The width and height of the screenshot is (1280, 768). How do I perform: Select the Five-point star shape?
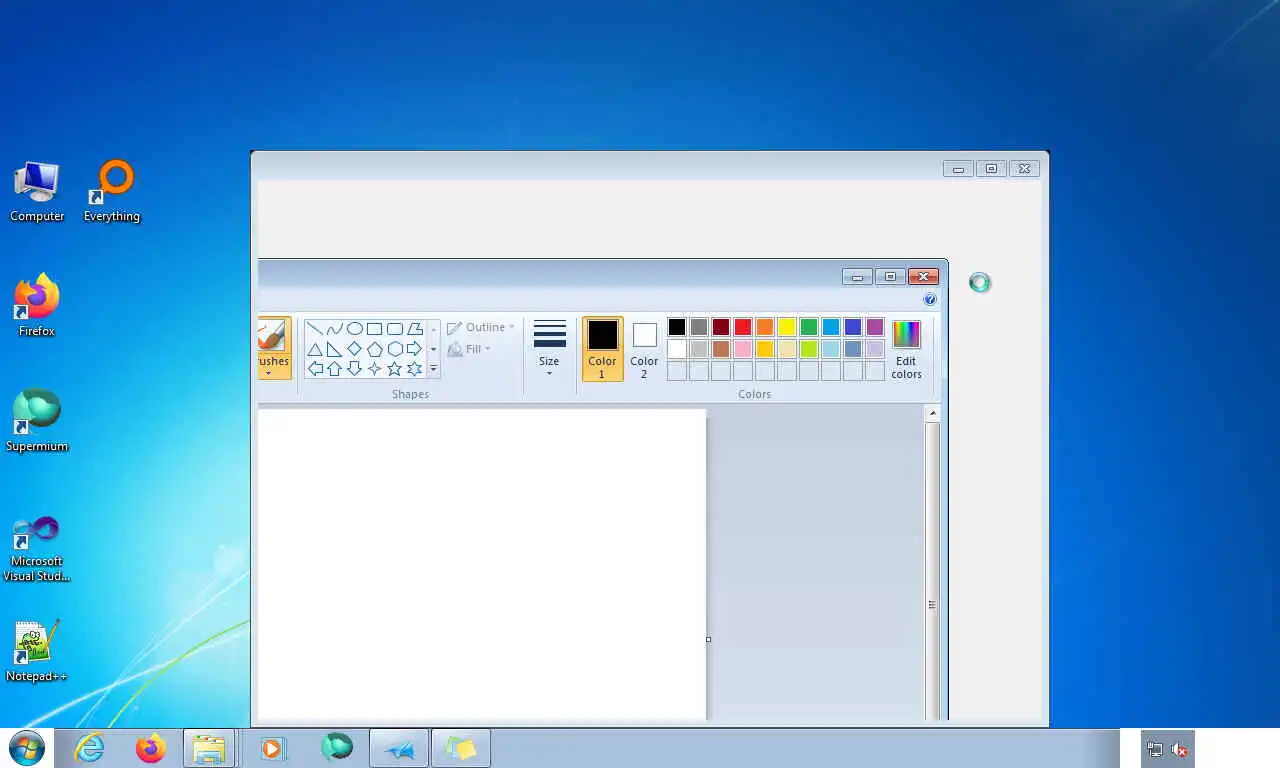click(x=394, y=369)
